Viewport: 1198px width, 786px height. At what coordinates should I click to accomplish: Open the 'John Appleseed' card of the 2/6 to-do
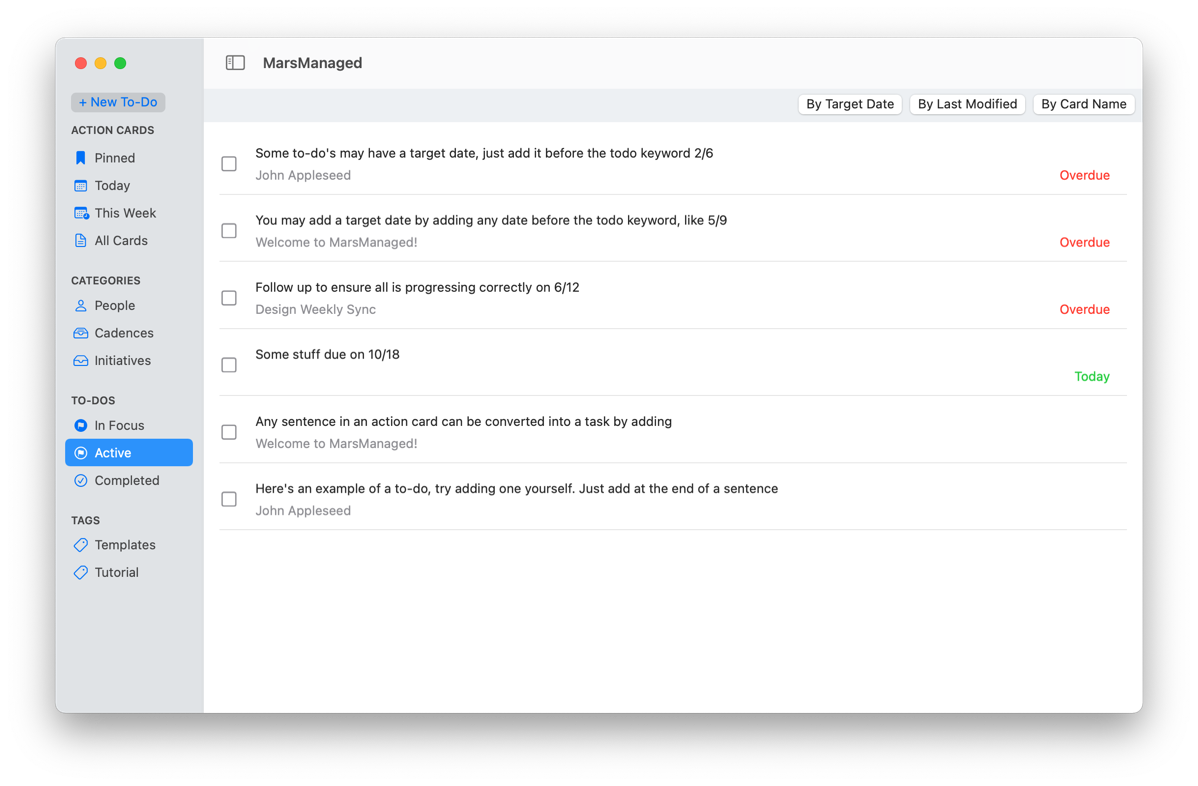click(303, 175)
